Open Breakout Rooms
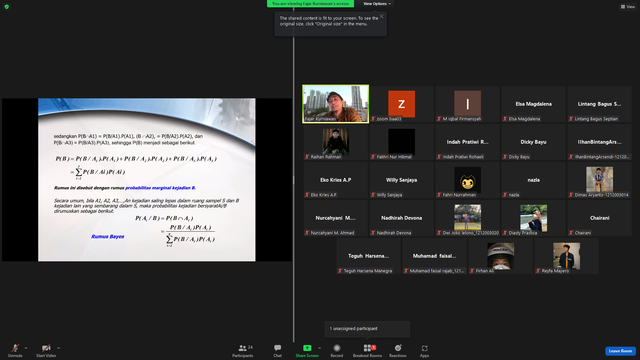The image size is (640, 360). 367,350
